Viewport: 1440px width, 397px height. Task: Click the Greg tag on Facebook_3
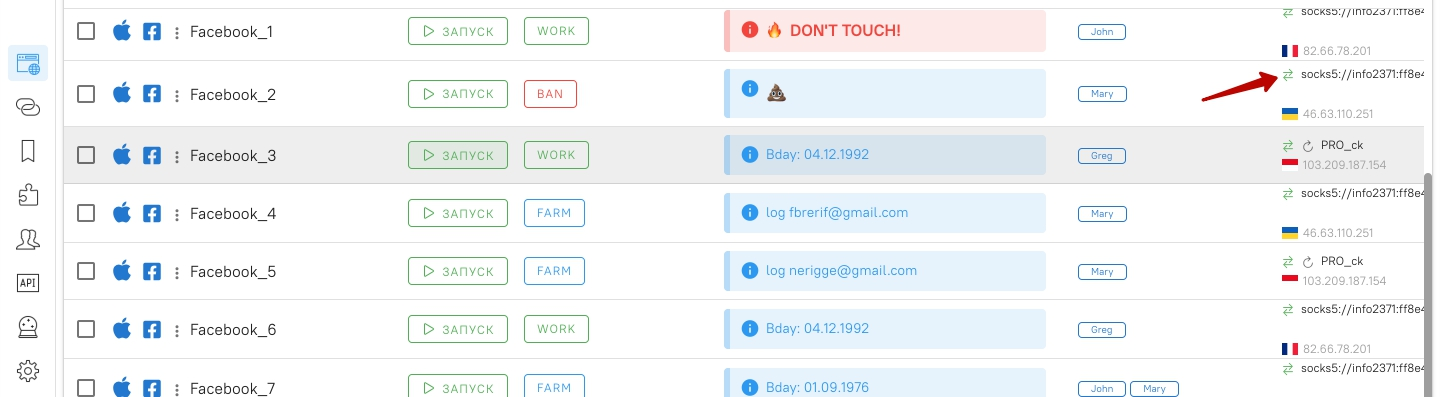(1102, 156)
